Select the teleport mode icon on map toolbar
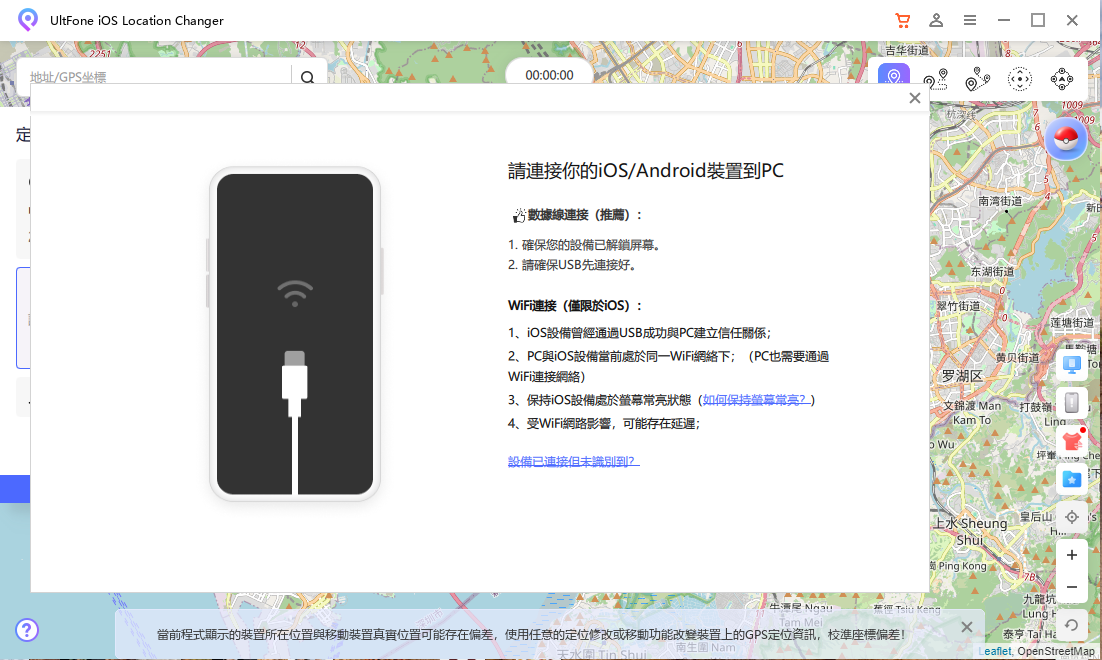The image size is (1102, 660). [893, 77]
